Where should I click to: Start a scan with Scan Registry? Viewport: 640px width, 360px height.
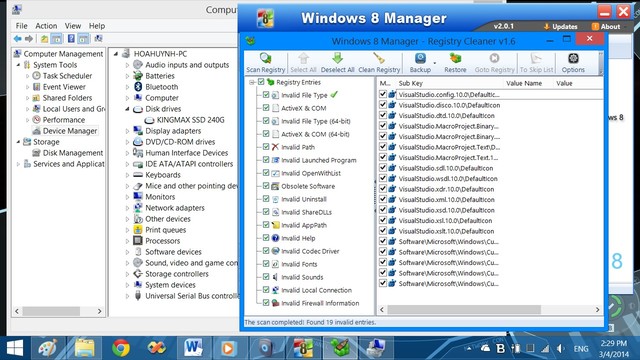click(x=265, y=63)
